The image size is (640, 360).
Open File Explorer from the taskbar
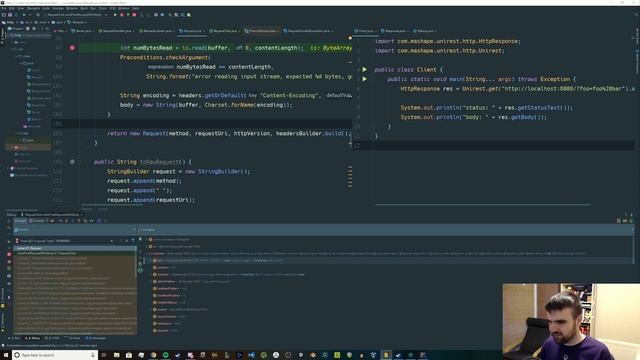pos(116,355)
